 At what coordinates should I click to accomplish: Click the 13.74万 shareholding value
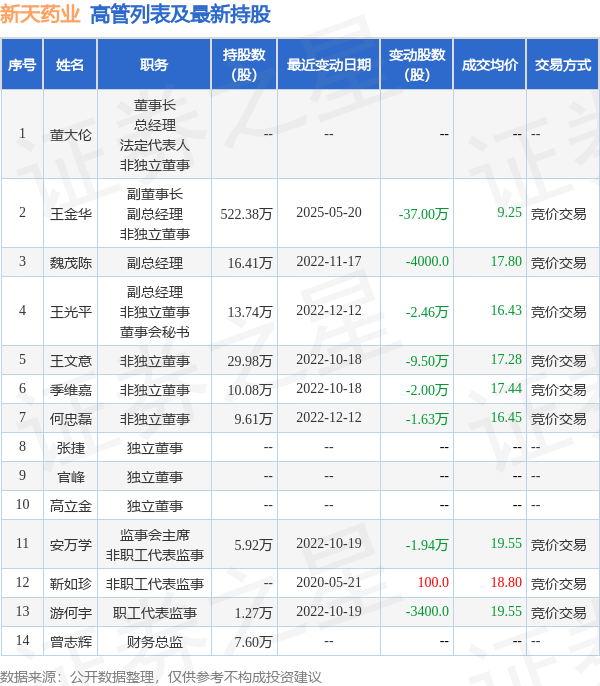pyautogui.click(x=250, y=312)
